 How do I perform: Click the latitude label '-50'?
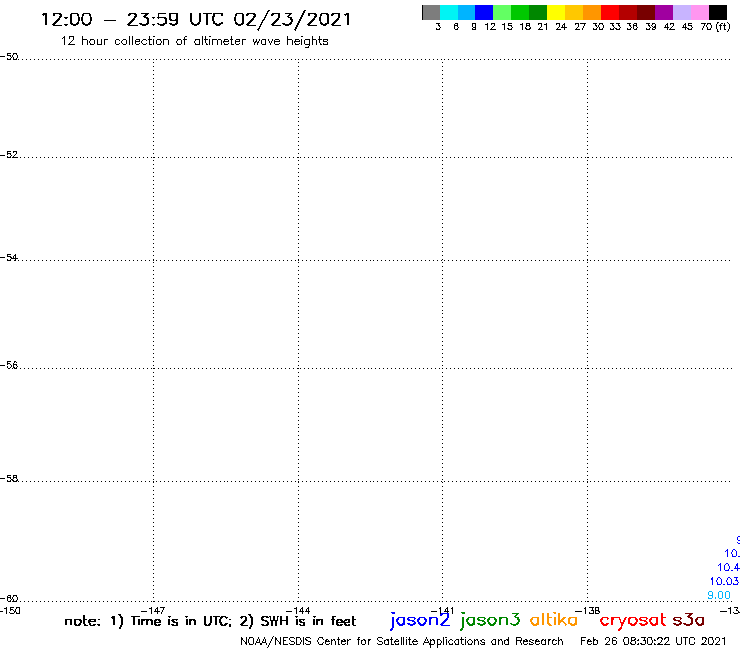tap(9, 57)
